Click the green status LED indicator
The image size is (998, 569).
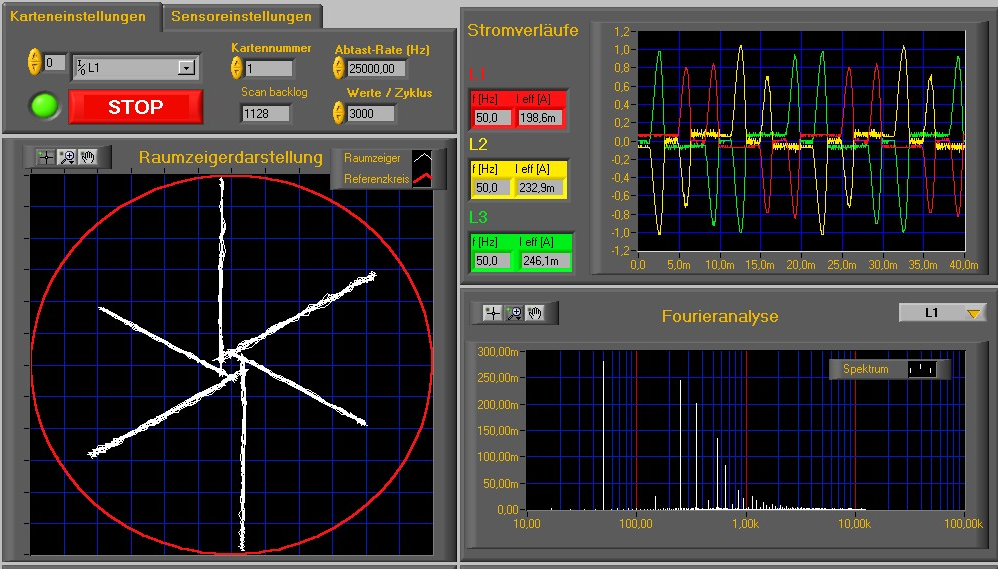[44, 106]
